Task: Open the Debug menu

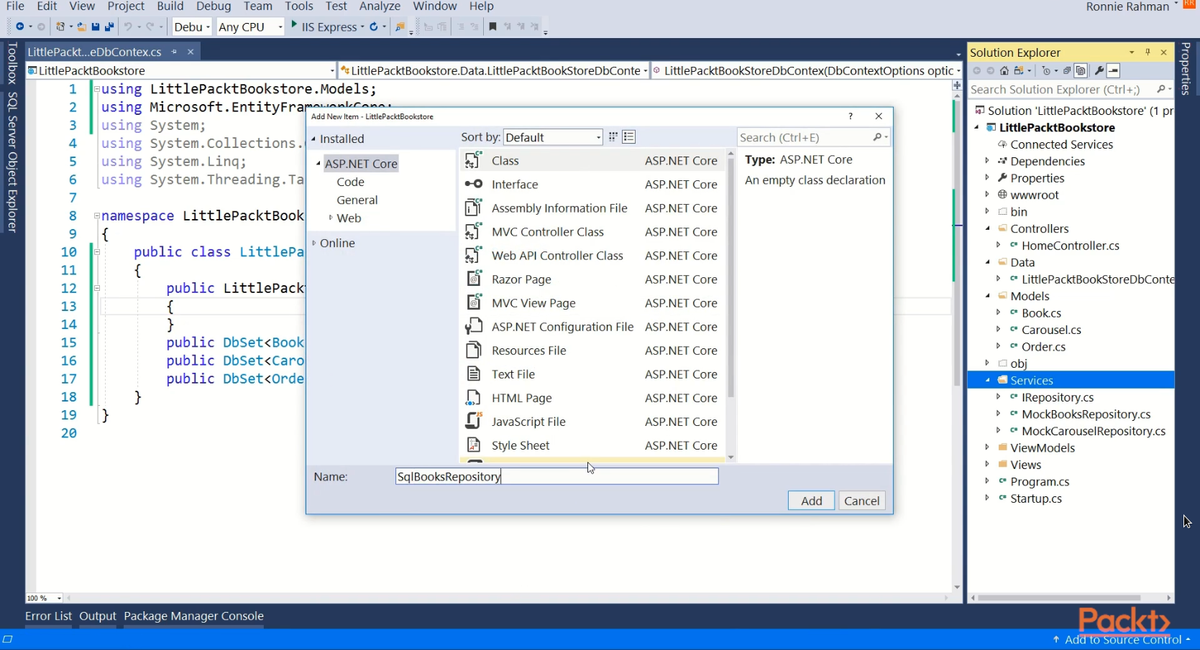Action: (213, 6)
